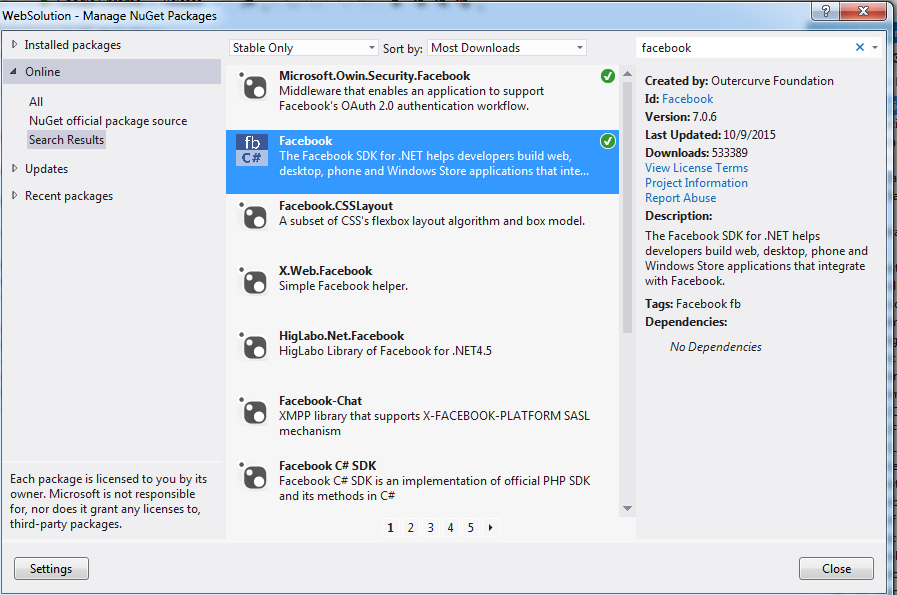Click the Settings button
This screenshot has height=595, width=897.
51,569
